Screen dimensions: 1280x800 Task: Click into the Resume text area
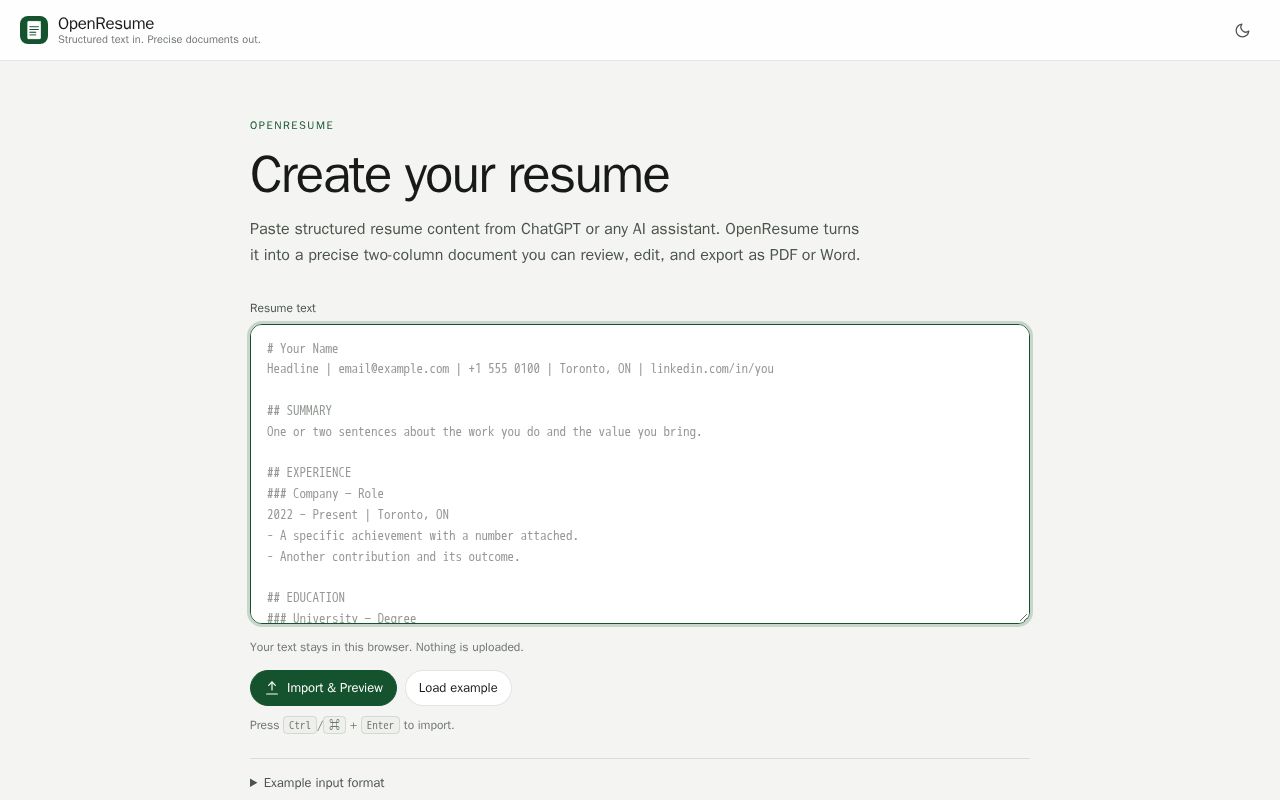[x=640, y=474]
